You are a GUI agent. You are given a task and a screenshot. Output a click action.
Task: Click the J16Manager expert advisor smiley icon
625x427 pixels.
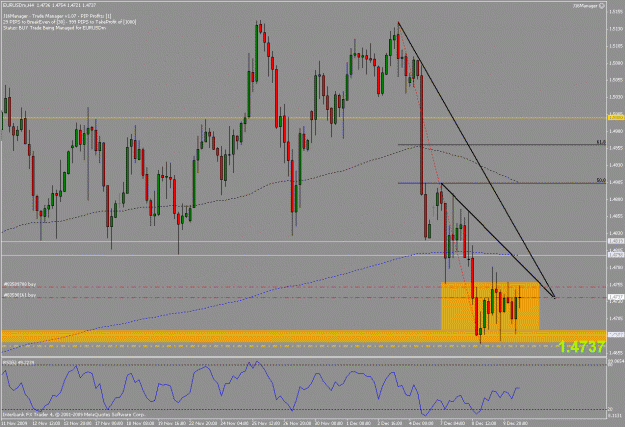click(602, 6)
